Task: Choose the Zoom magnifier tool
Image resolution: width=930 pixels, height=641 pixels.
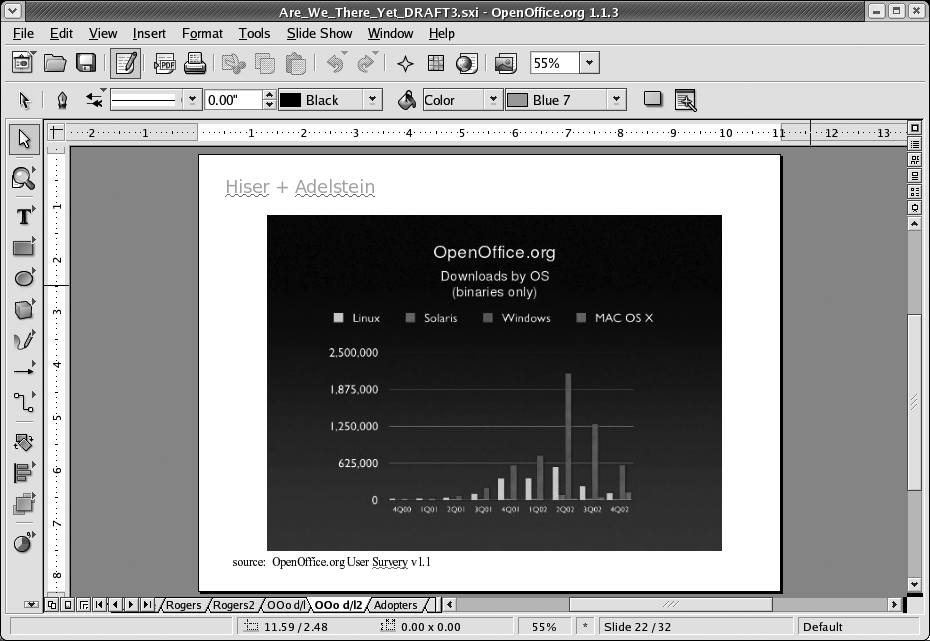Action: [24, 178]
